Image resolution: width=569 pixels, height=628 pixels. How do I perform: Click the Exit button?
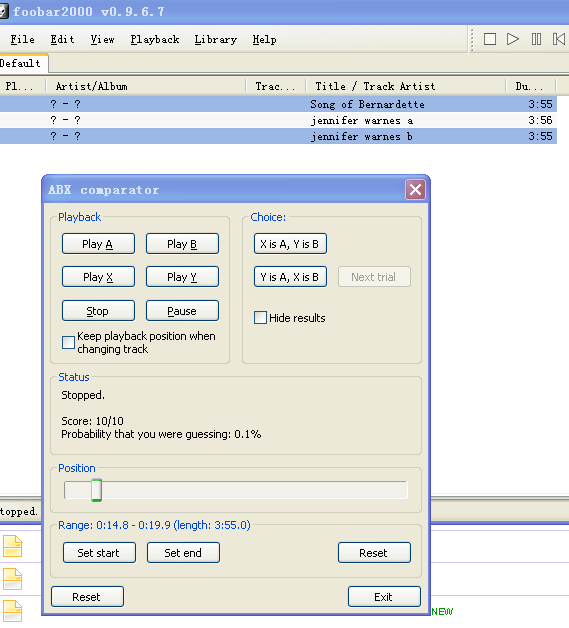point(384,597)
